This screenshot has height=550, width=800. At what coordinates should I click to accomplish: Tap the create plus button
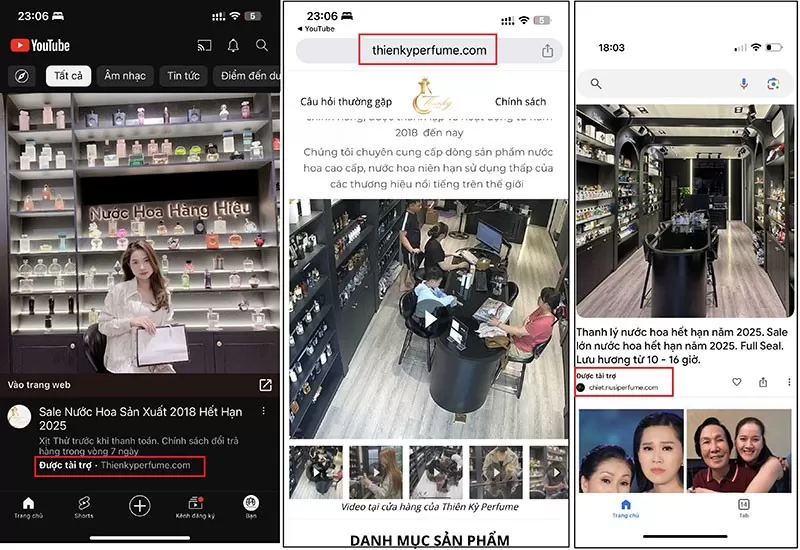coord(140,506)
